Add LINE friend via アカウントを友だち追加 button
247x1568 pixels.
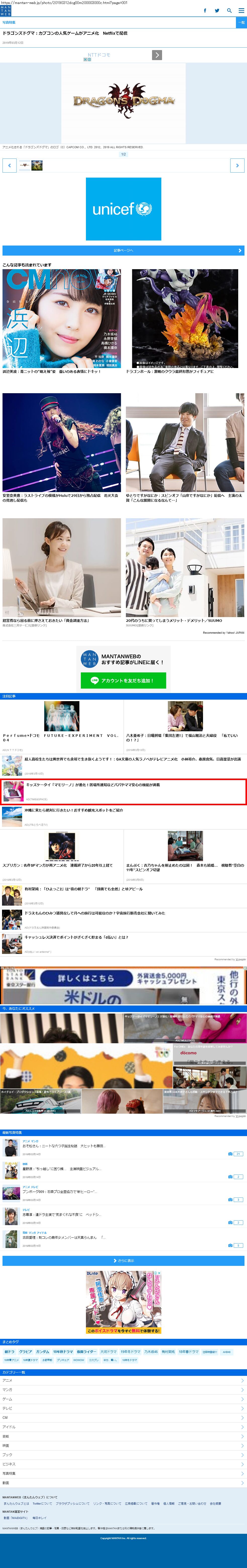pyautogui.click(x=124, y=680)
